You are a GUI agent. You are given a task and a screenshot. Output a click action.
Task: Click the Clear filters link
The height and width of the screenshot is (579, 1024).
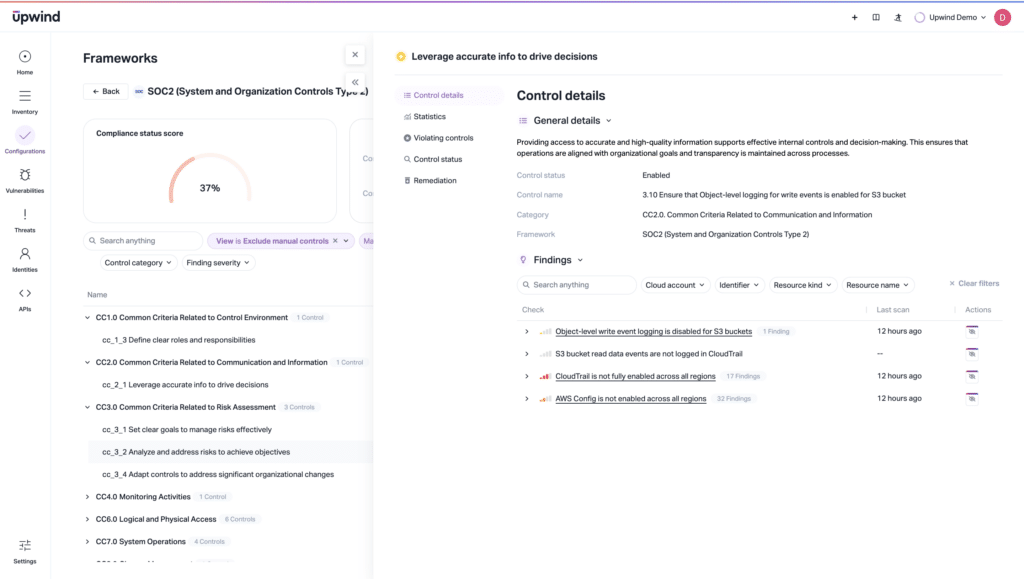tap(973, 284)
